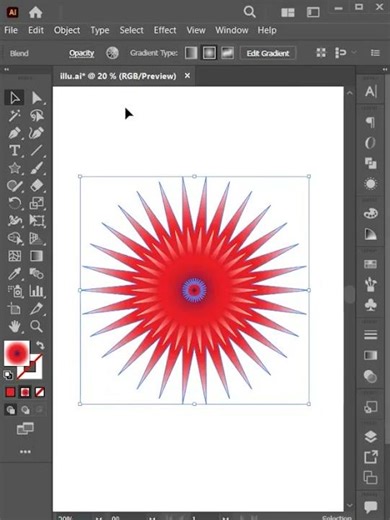Select the Symbol Sprayer tool
Screen dimensions: 390x520
tap(14, 291)
